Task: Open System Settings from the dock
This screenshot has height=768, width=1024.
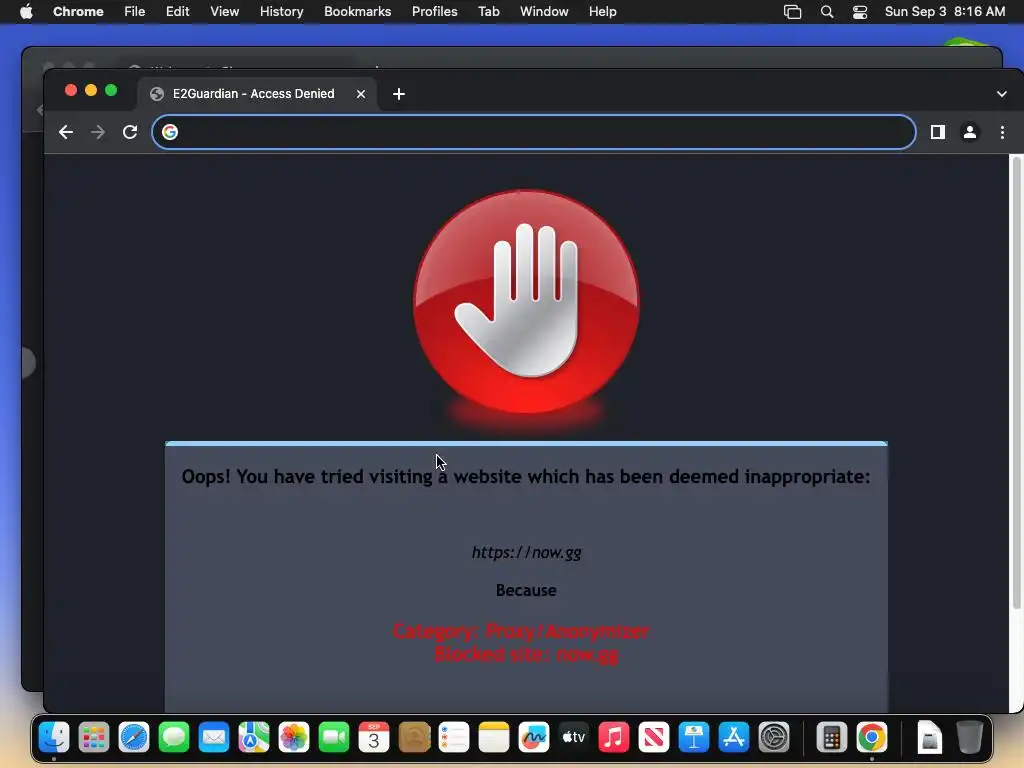Action: 774,738
